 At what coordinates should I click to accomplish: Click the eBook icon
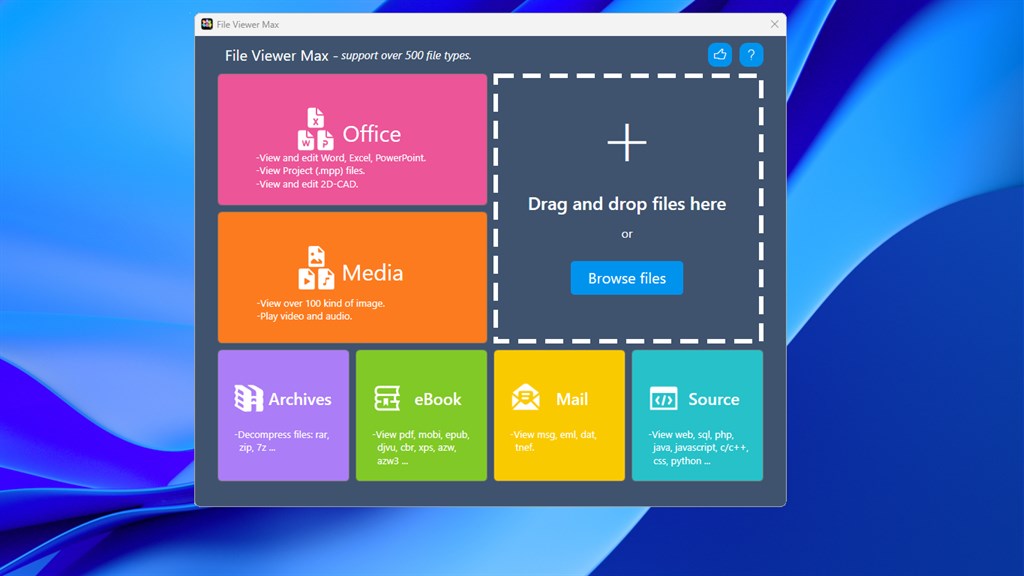(x=387, y=398)
